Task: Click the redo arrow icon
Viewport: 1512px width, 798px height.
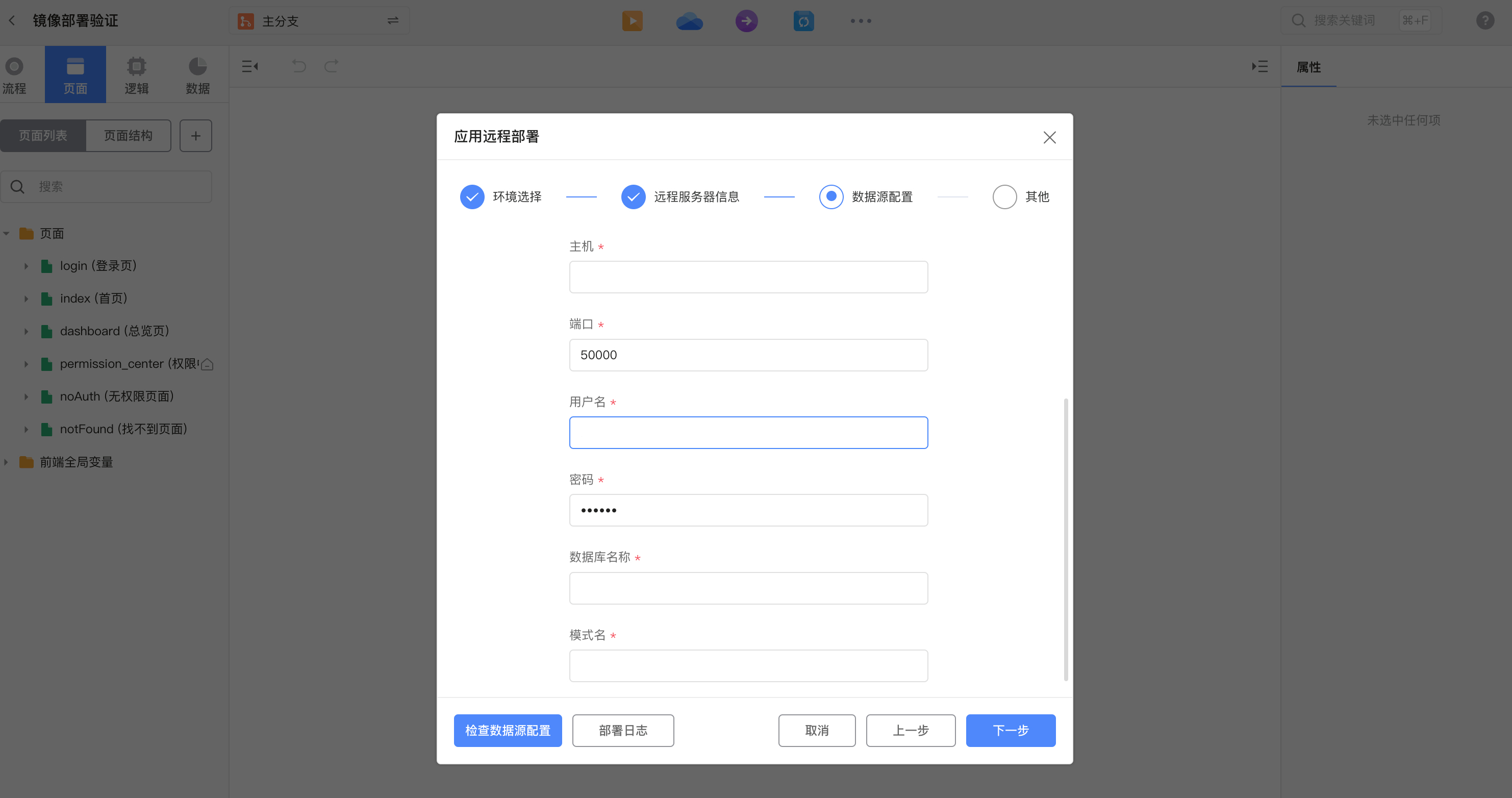Action: pos(332,66)
